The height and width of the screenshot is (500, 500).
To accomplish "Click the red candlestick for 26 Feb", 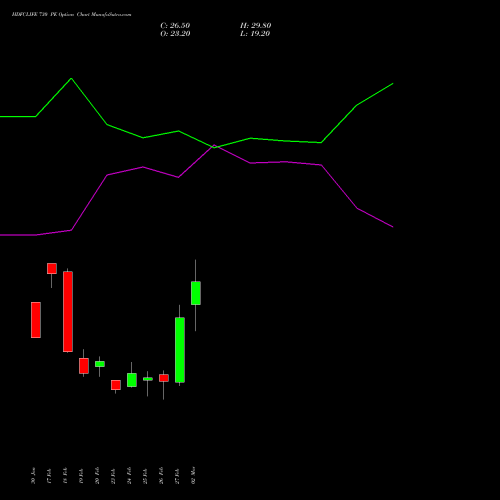I will click(x=164, y=378).
